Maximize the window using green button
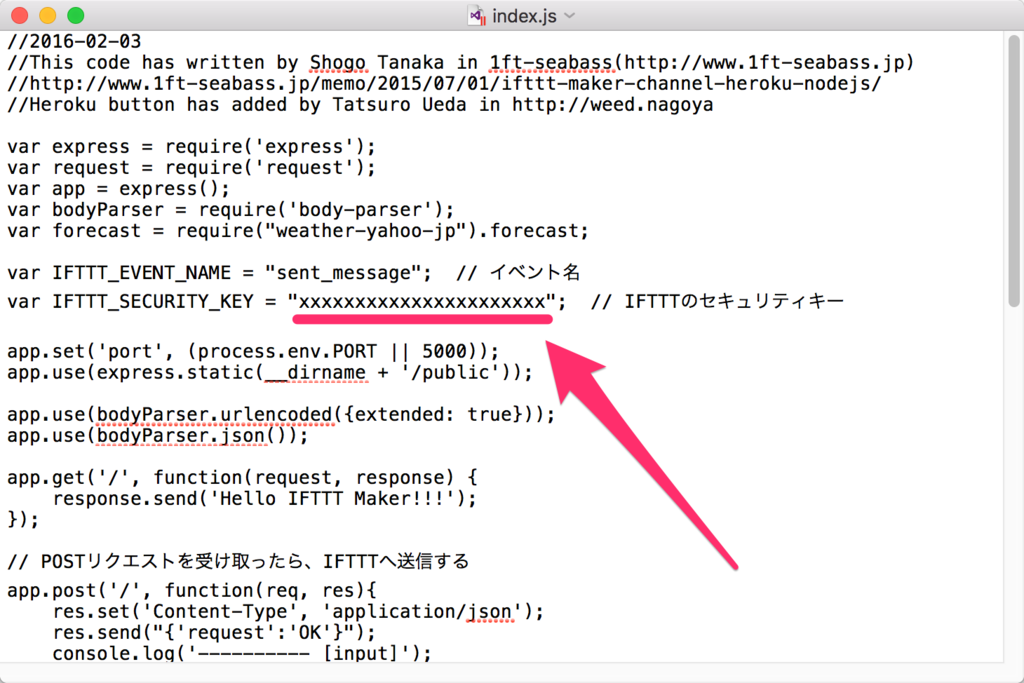Screen dimensions: 1024x683 pyautogui.click(x=76, y=15)
